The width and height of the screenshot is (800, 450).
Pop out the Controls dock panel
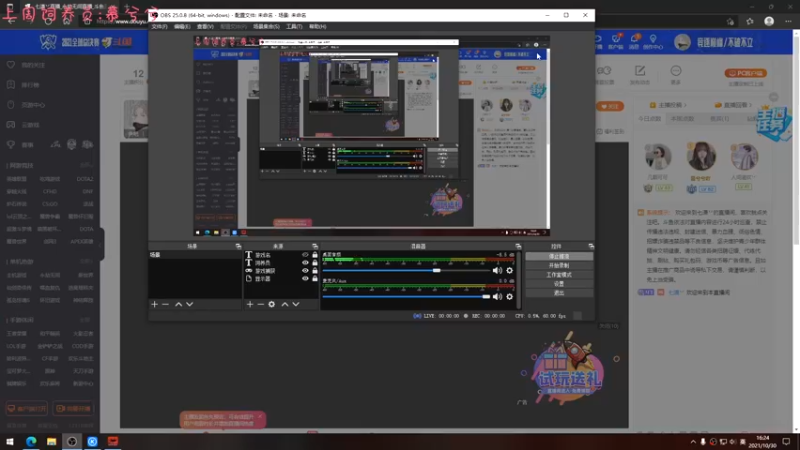591,246
